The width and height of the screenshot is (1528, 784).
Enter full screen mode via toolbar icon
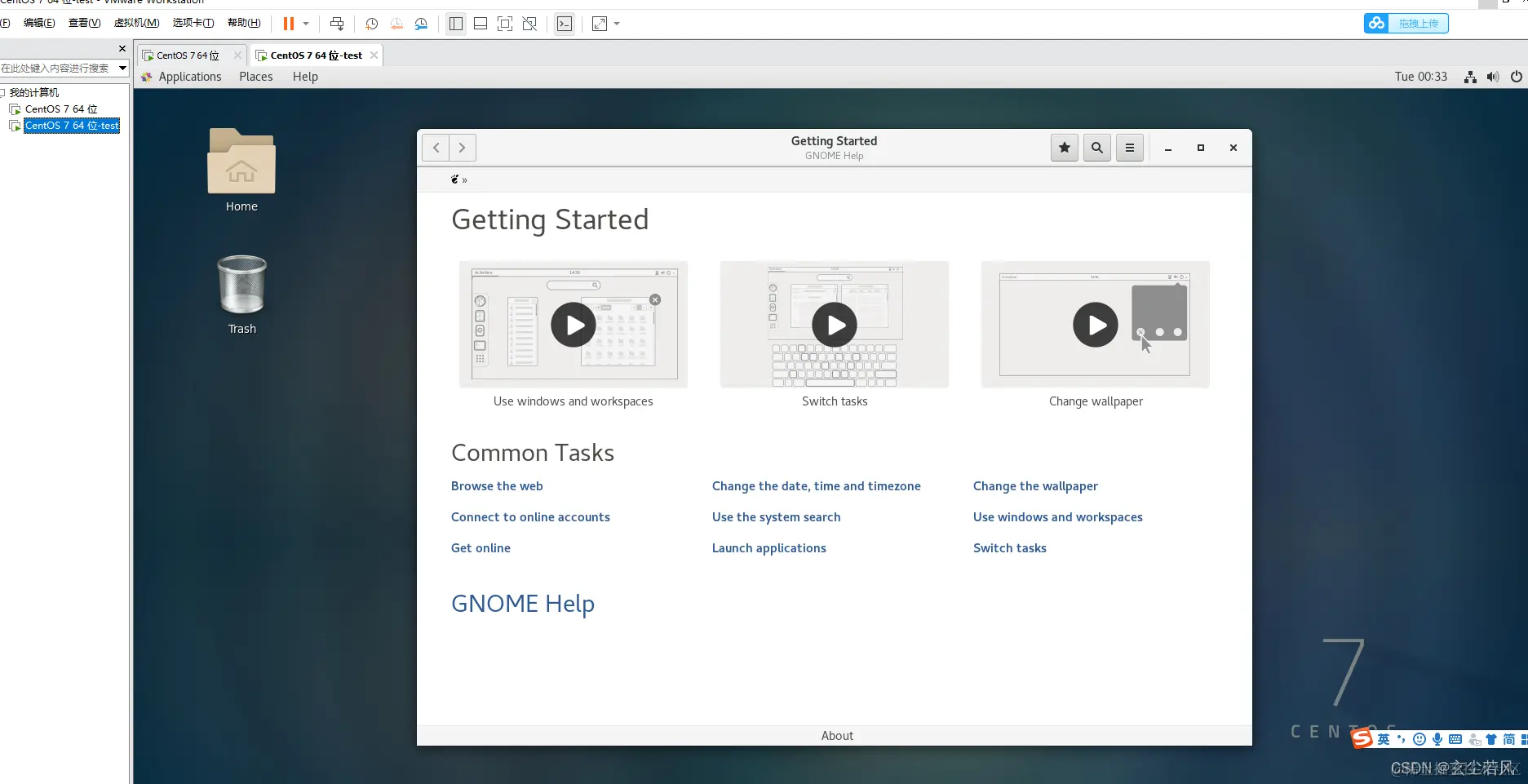[x=505, y=24]
